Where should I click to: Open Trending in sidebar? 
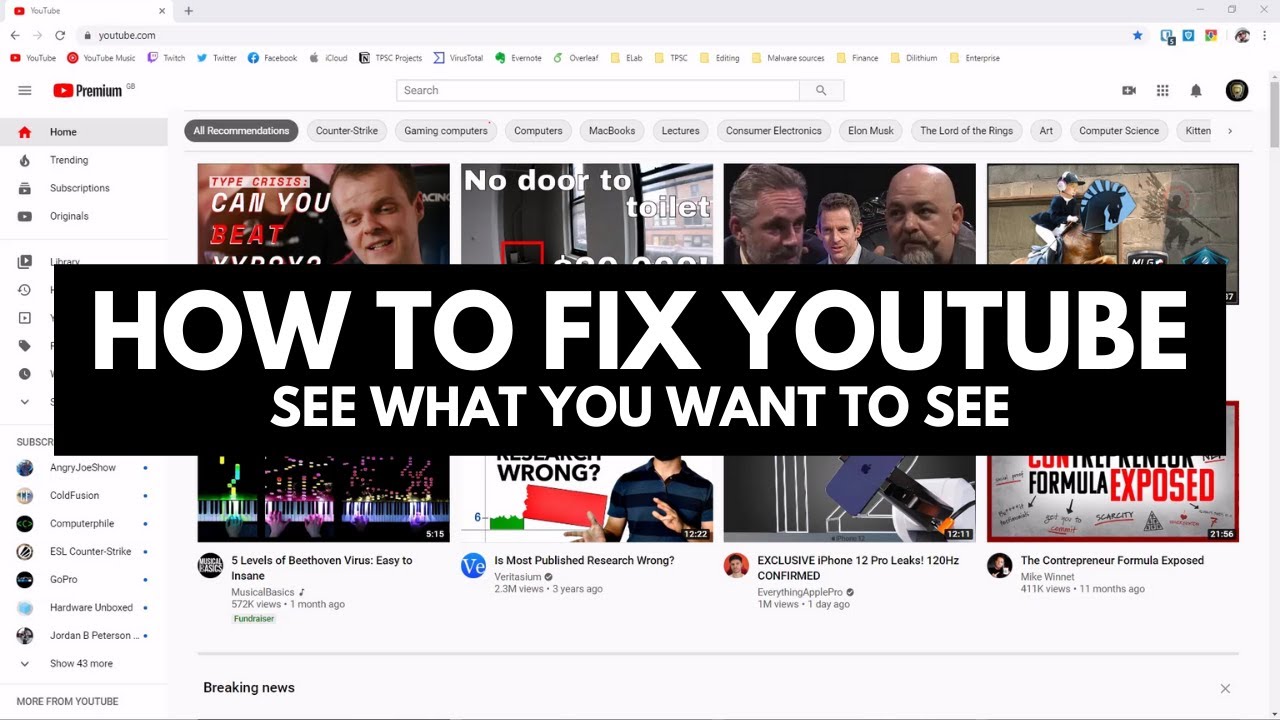click(x=84, y=160)
